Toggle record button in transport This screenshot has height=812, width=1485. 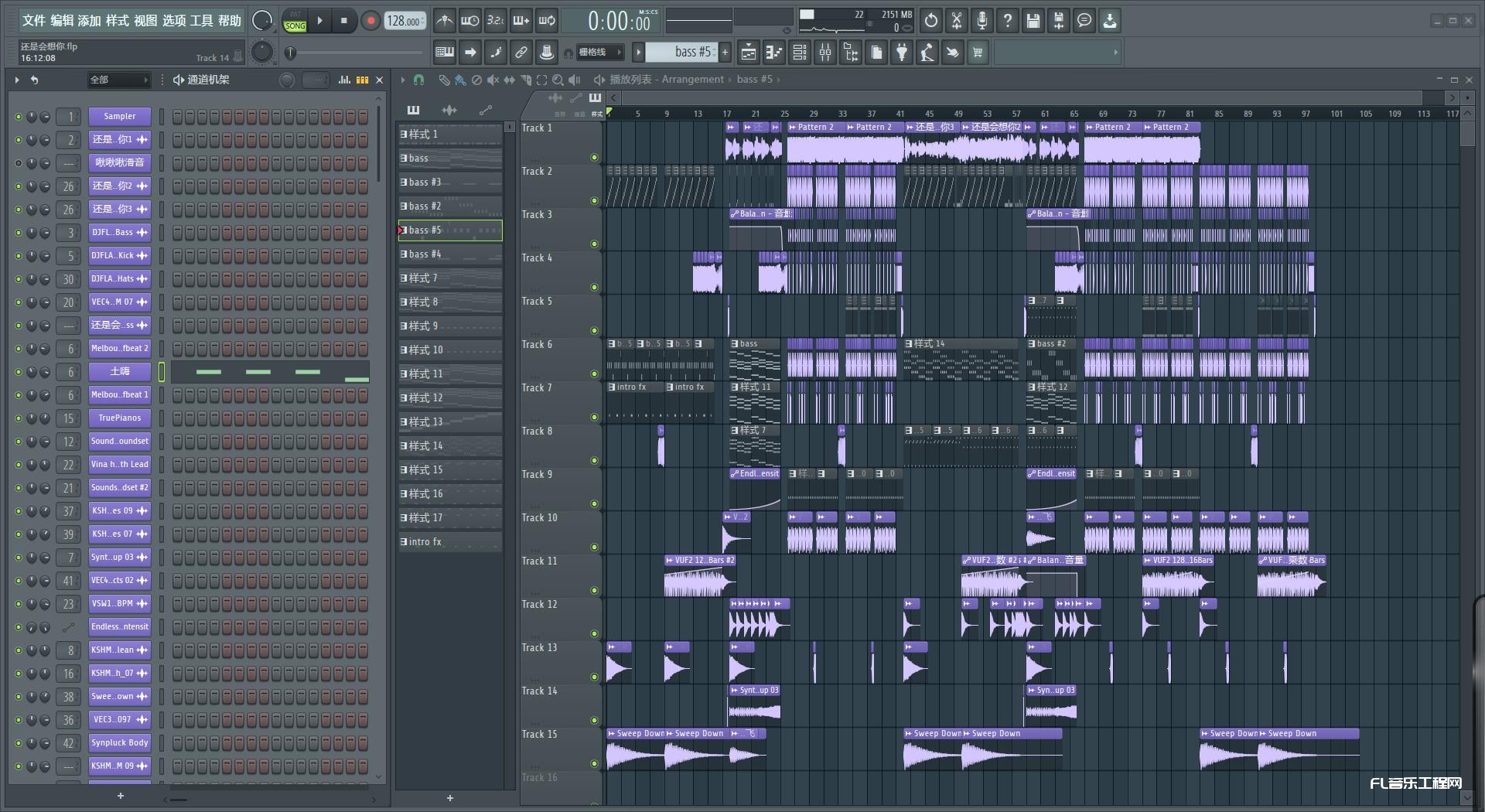[370, 21]
